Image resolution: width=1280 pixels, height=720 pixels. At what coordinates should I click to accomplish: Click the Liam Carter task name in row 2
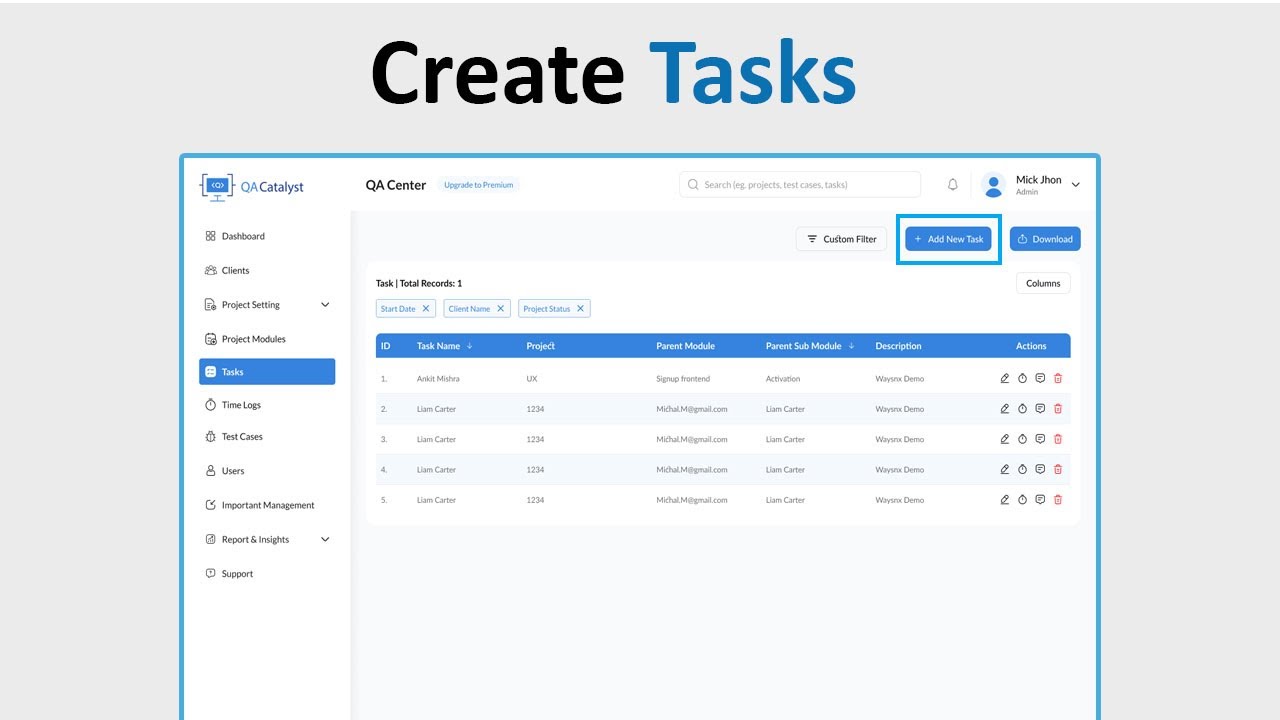point(436,409)
